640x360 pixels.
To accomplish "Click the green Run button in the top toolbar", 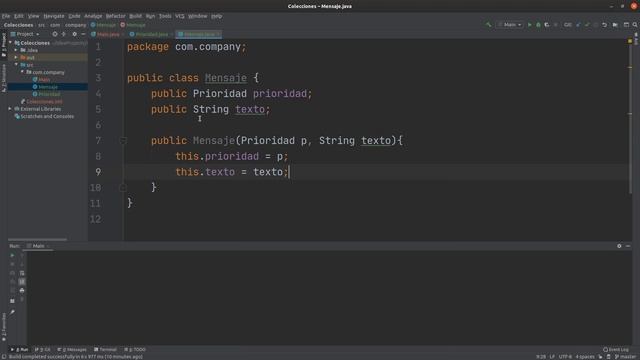I will 529,25.
